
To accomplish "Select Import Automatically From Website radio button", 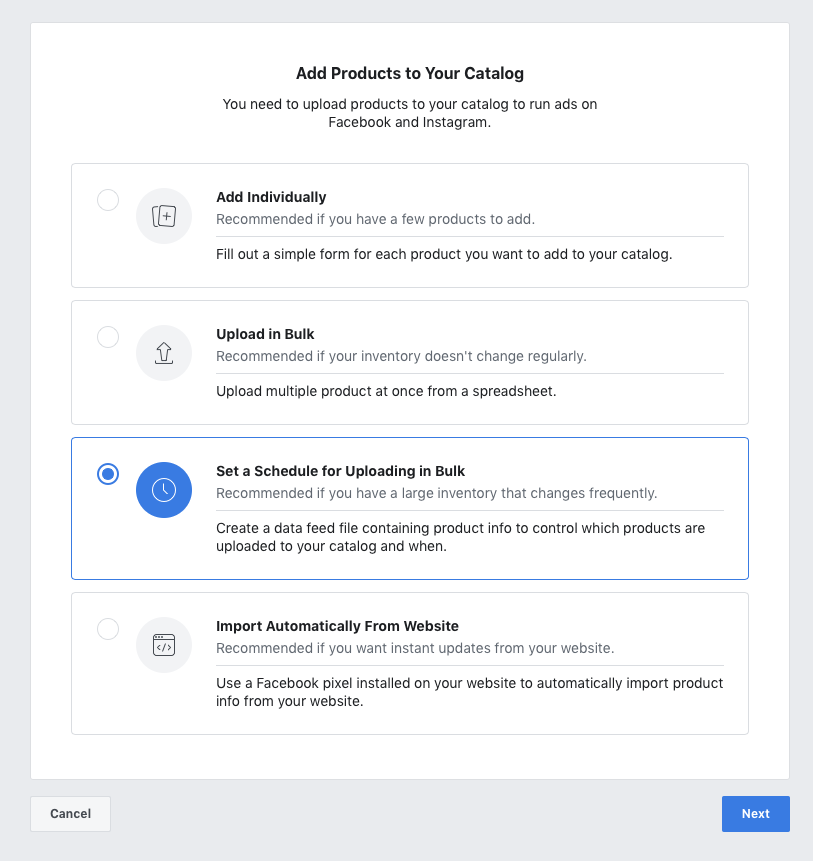I will [x=108, y=629].
